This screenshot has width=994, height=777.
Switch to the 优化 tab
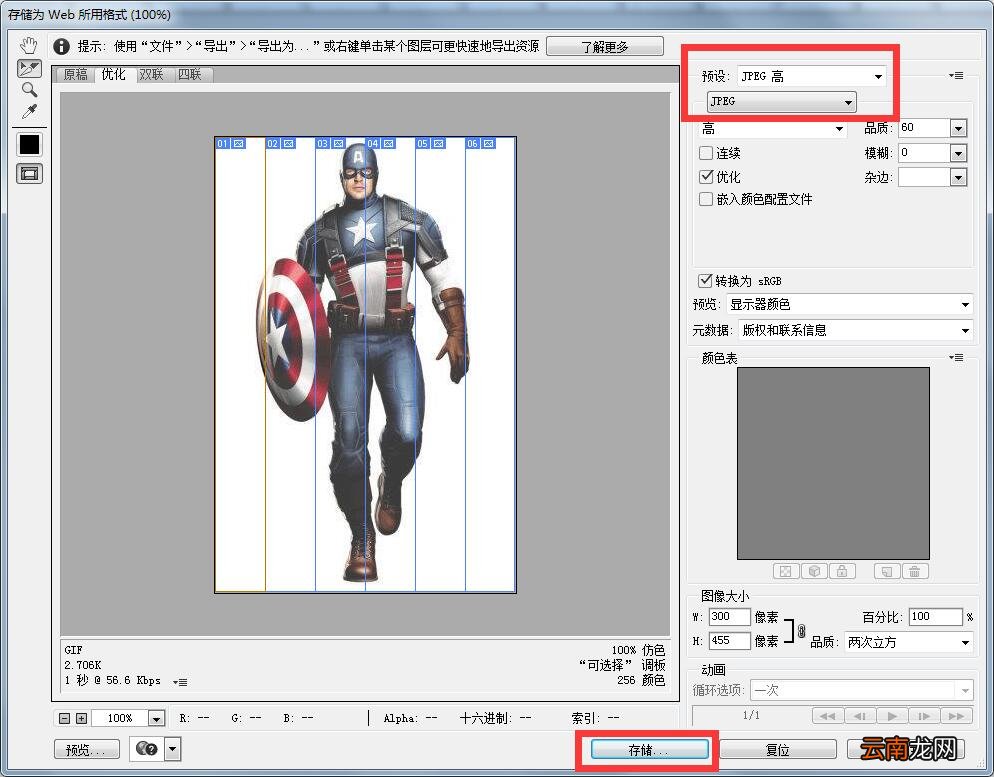[113, 74]
